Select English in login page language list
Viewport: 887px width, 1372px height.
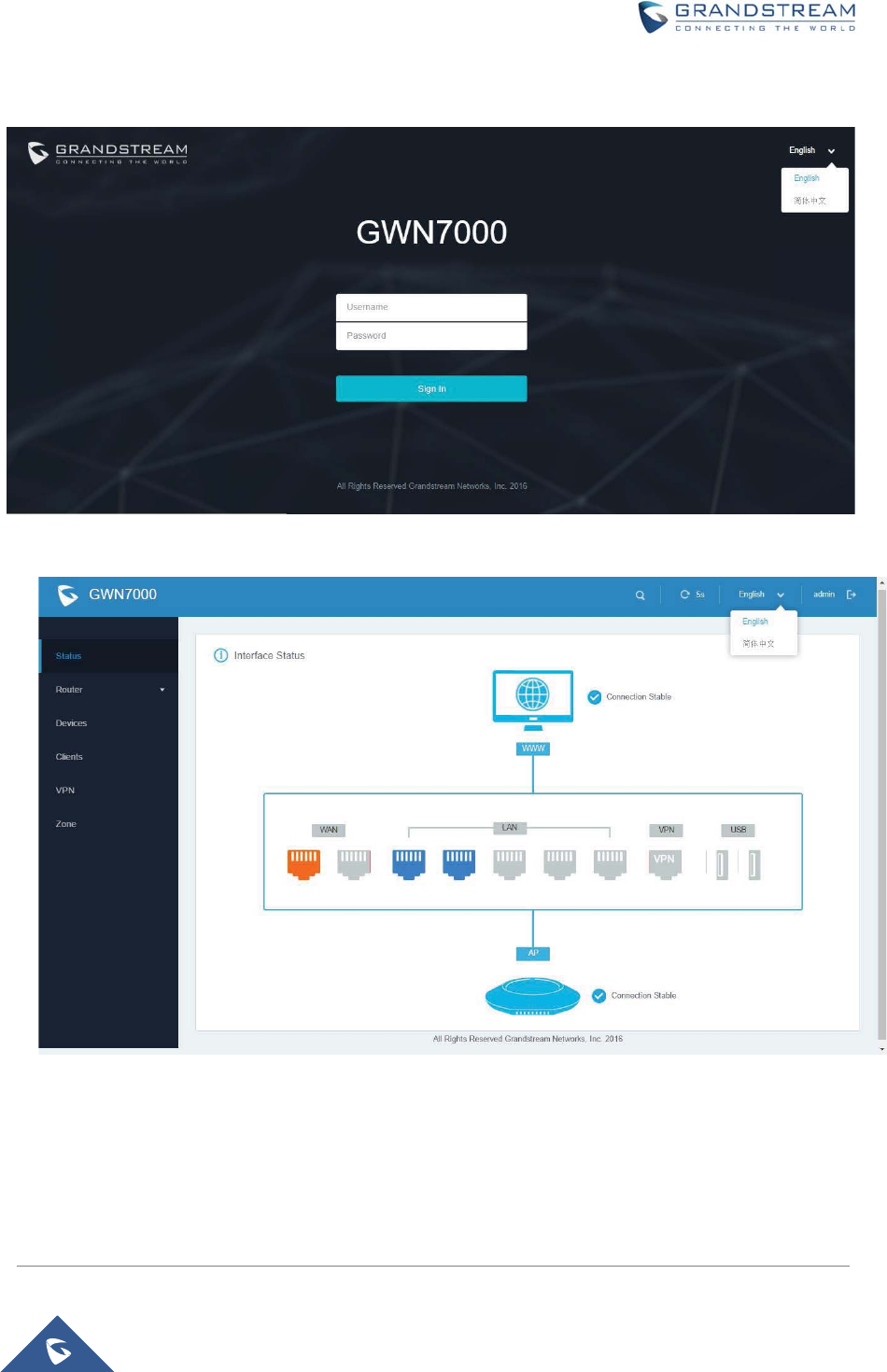[807, 178]
